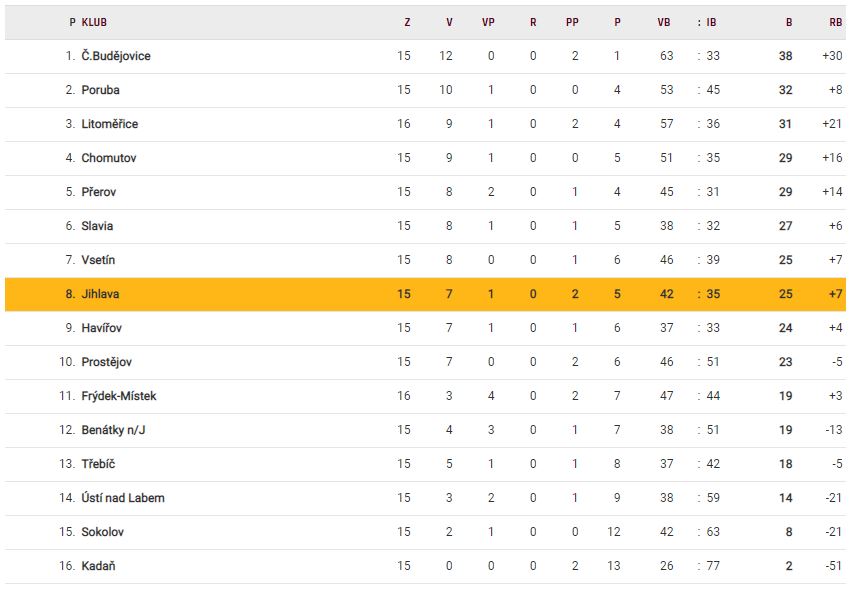The width and height of the screenshot is (854, 589).
Task: Open the Havířov club link
Action: [102, 328]
